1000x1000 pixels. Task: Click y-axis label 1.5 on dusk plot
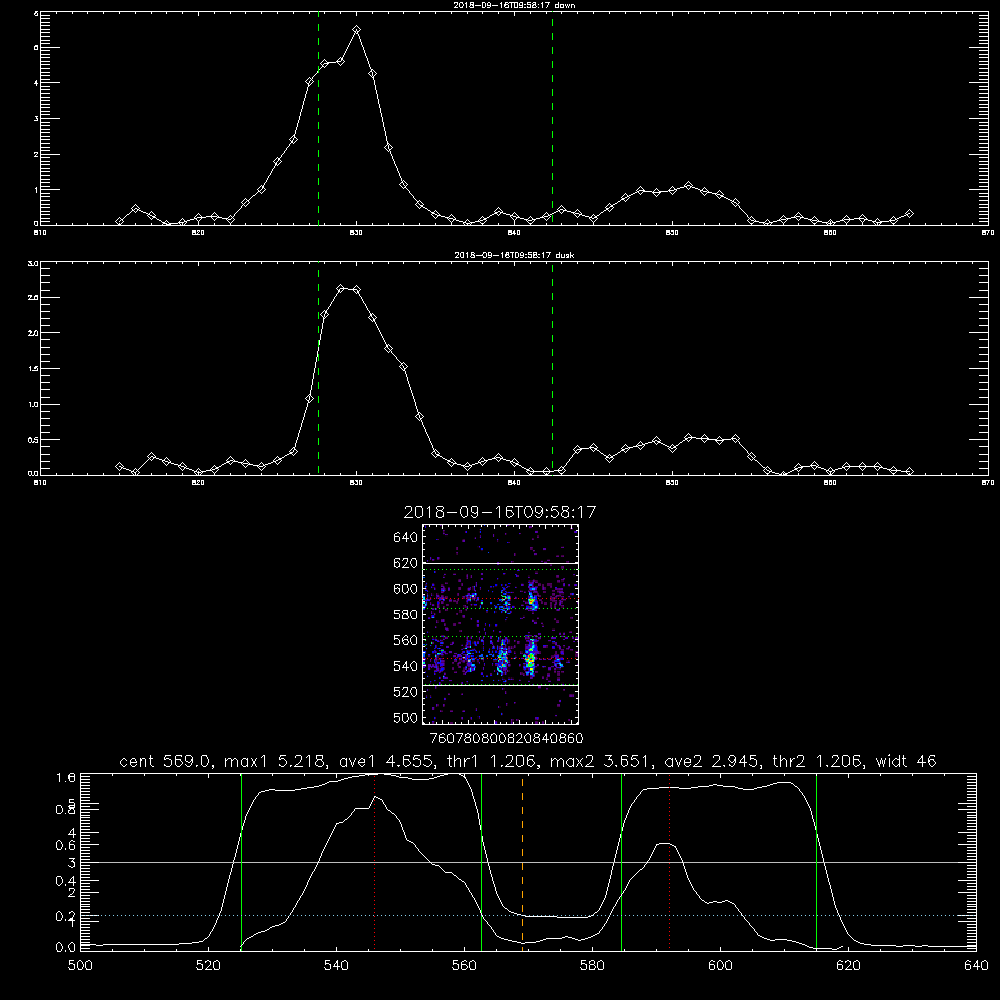[33, 369]
